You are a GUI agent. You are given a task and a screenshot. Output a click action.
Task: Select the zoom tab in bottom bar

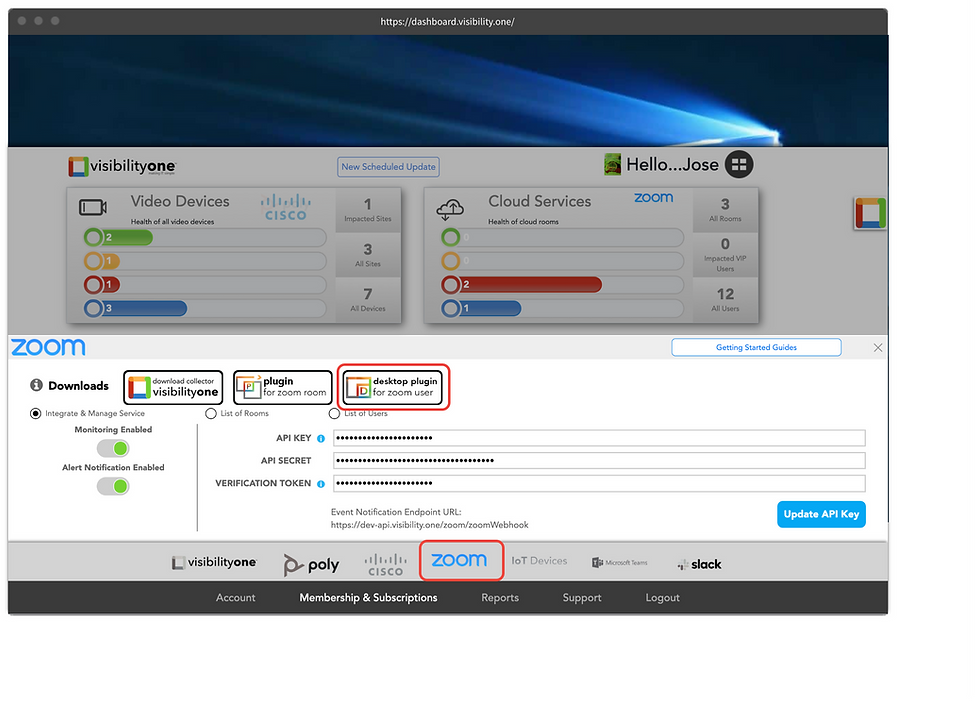459,560
